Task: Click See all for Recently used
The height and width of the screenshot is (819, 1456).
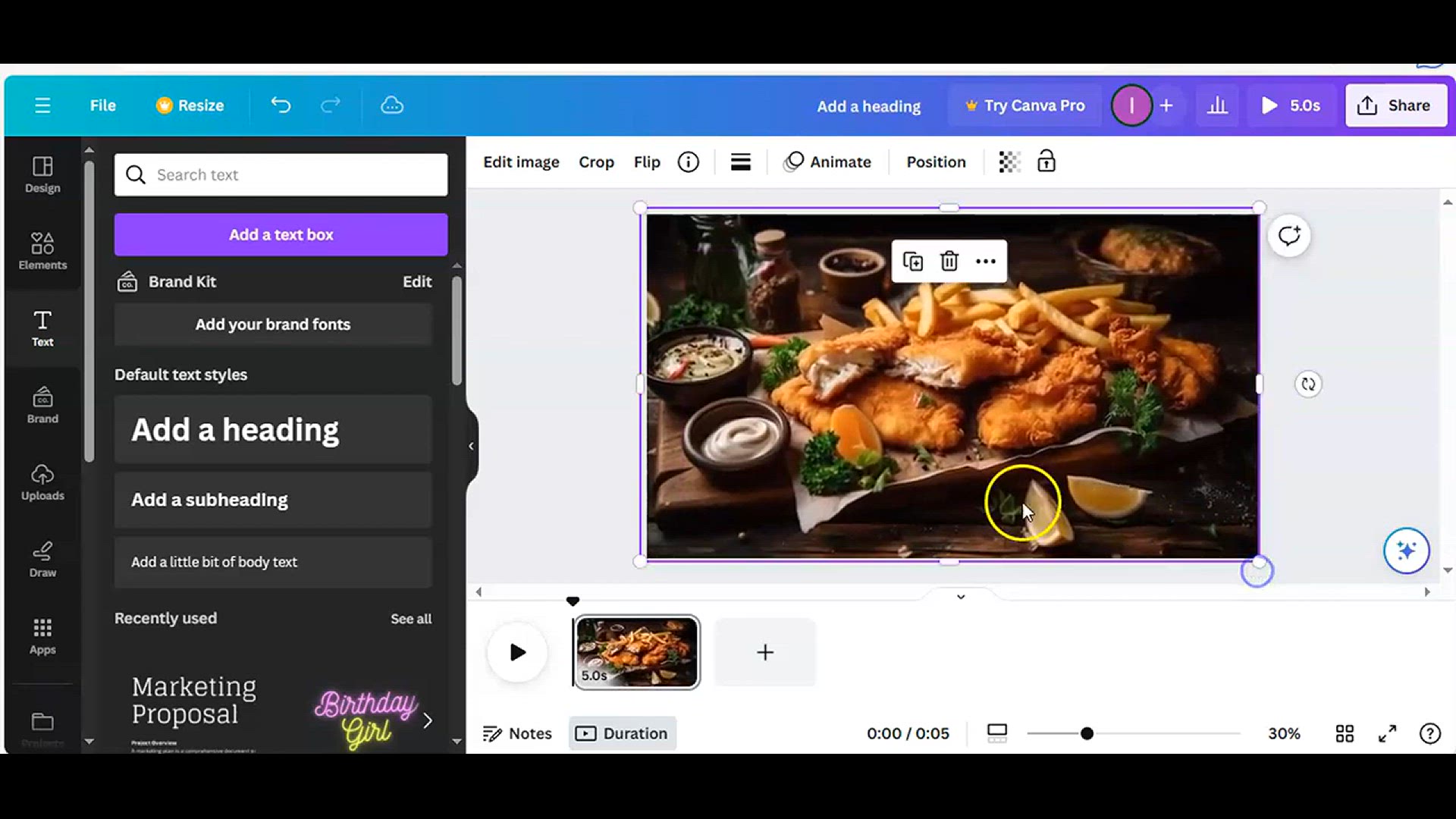Action: tap(411, 619)
